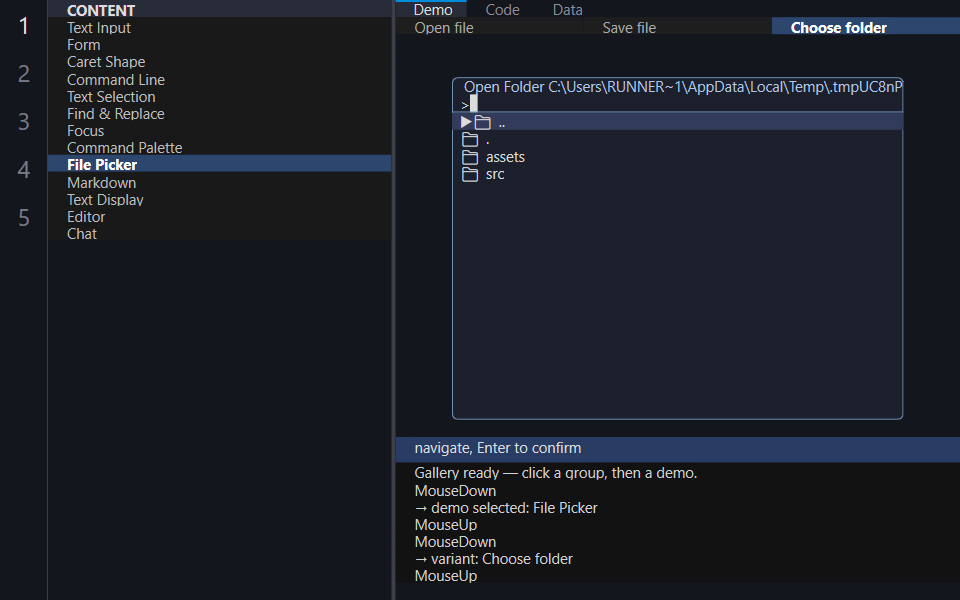Select group 2 in the left rail
Screen dimensions: 960x600
(x=24, y=74)
